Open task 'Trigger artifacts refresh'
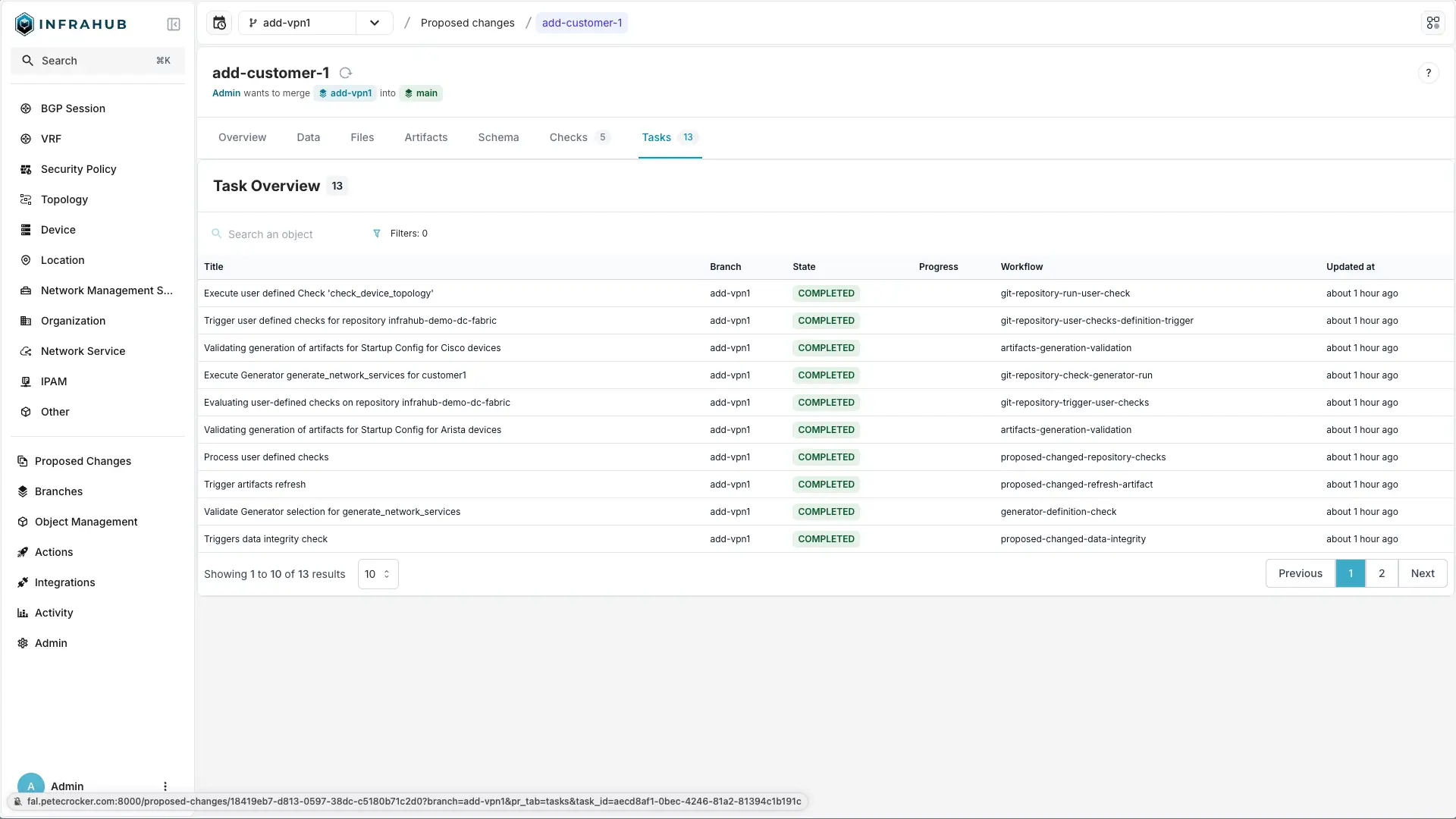 [255, 485]
